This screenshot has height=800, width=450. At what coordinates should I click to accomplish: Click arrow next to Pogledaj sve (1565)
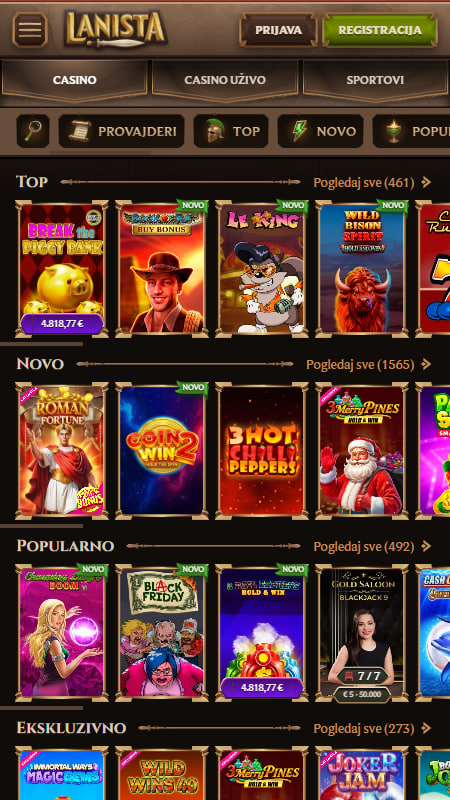(x=427, y=364)
